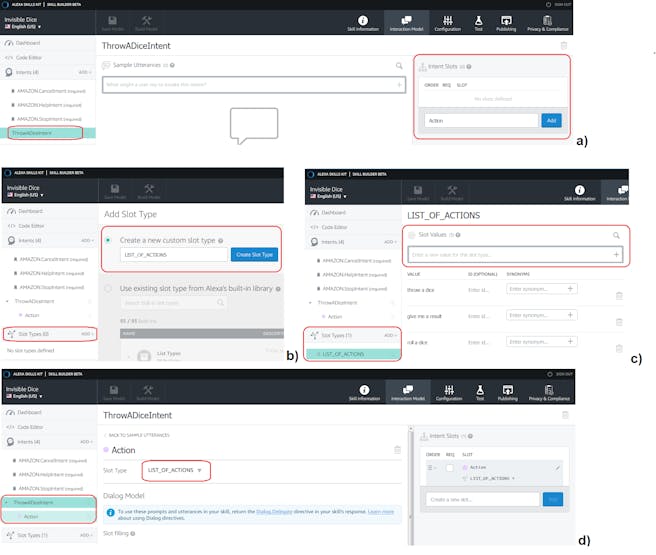Open Privacy & Compliance in panel a
Image resolution: width=656 pixels, height=555 pixels.
(x=548, y=23)
